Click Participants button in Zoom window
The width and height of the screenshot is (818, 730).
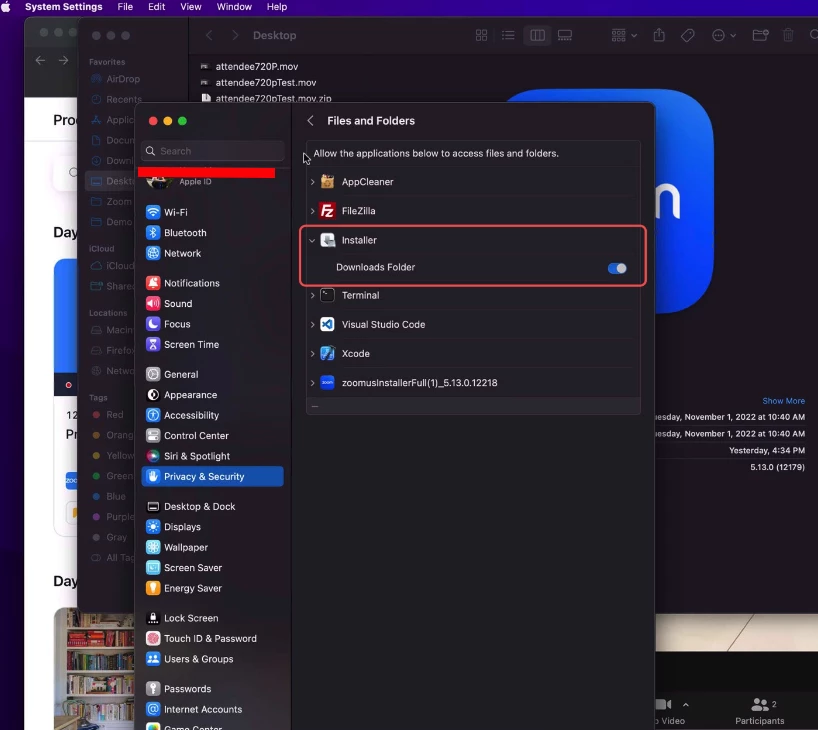760,711
